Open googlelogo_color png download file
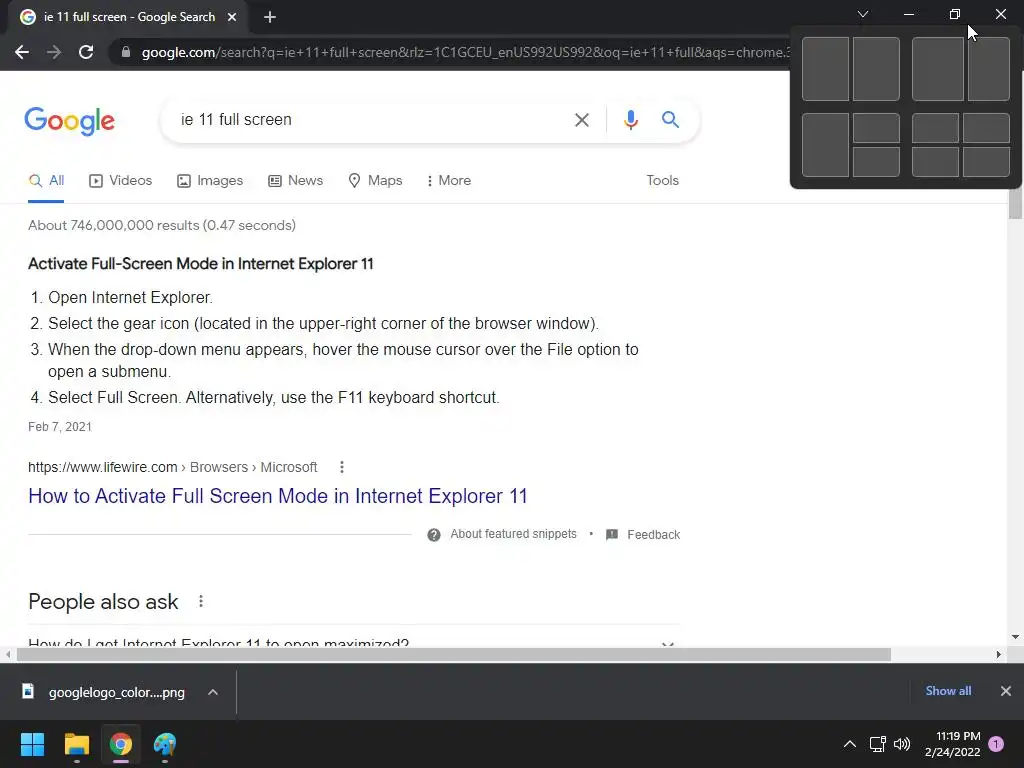Viewport: 1024px width, 768px height. point(104,692)
